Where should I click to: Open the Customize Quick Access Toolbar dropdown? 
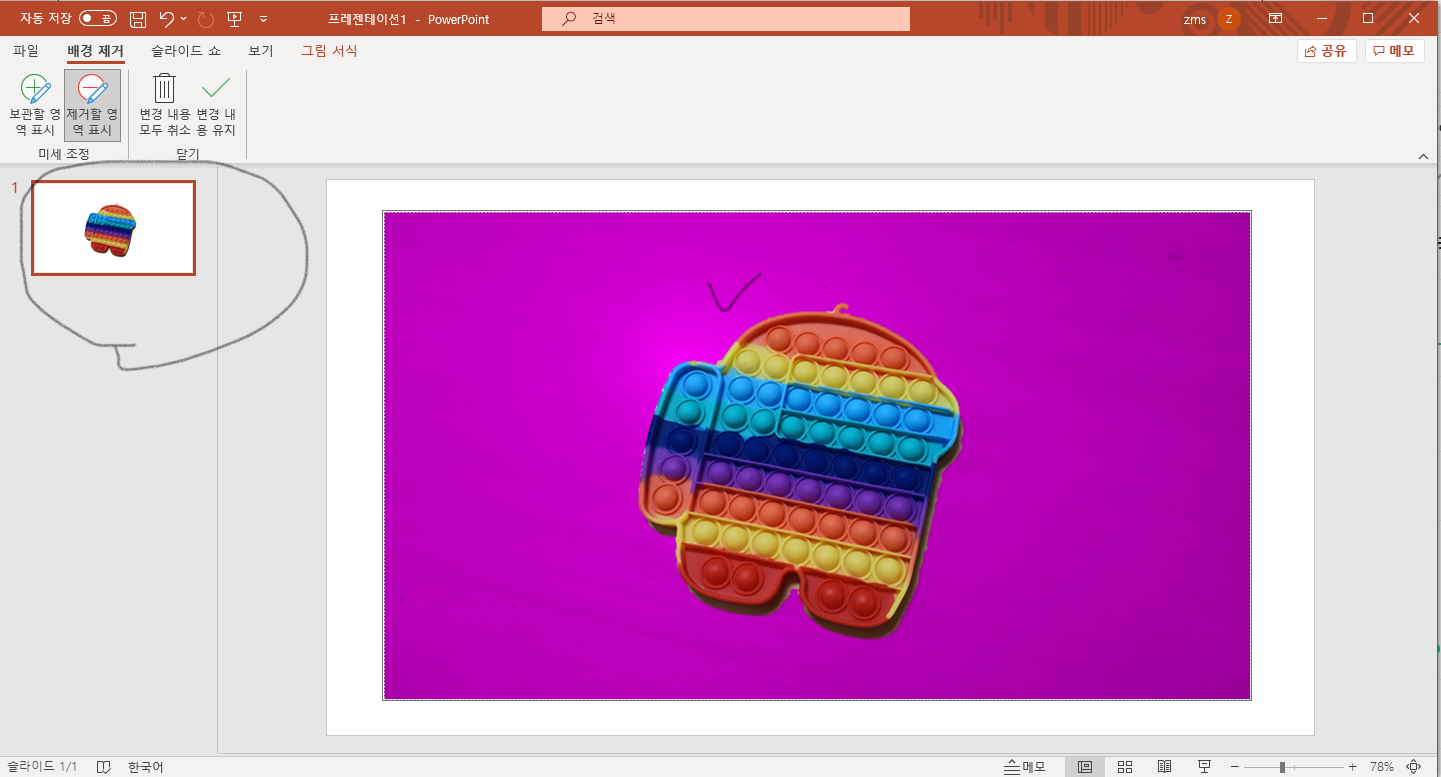263,19
